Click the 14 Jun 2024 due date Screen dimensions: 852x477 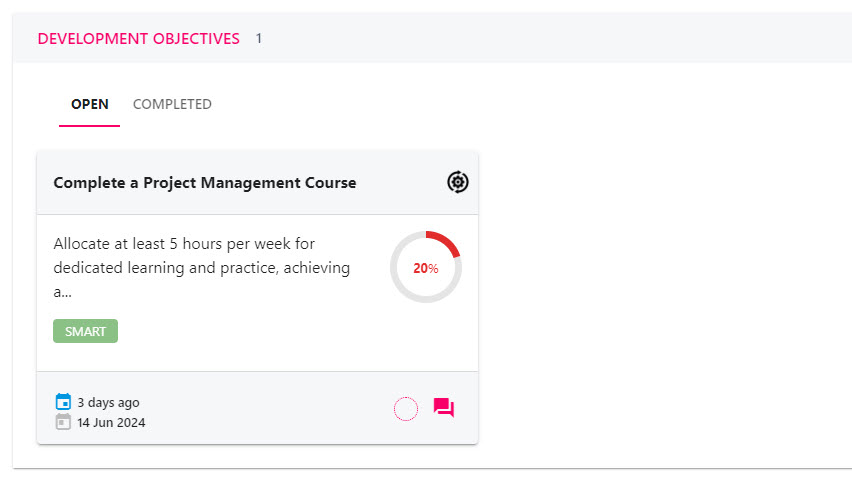(111, 422)
